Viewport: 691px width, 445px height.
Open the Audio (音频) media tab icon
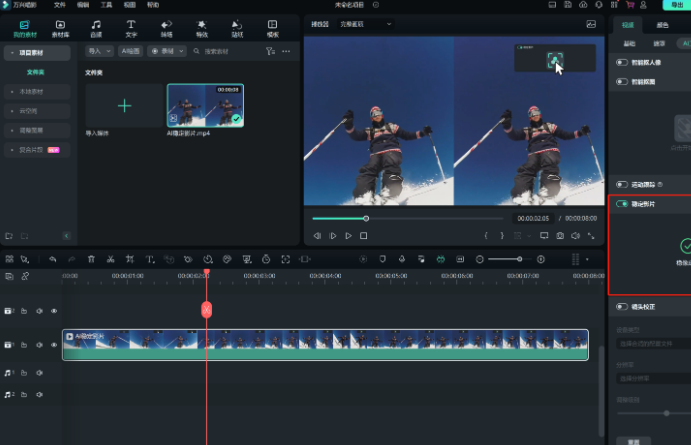pos(95,27)
